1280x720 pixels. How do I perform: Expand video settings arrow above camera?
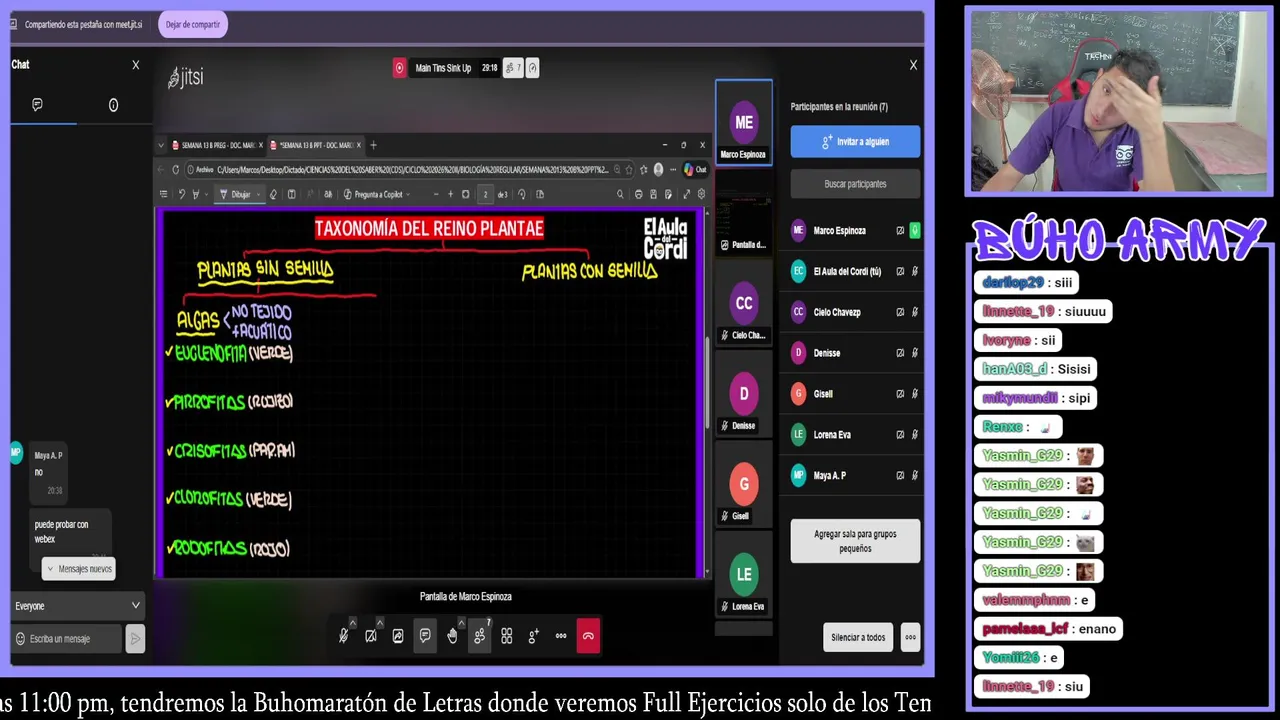click(379, 622)
